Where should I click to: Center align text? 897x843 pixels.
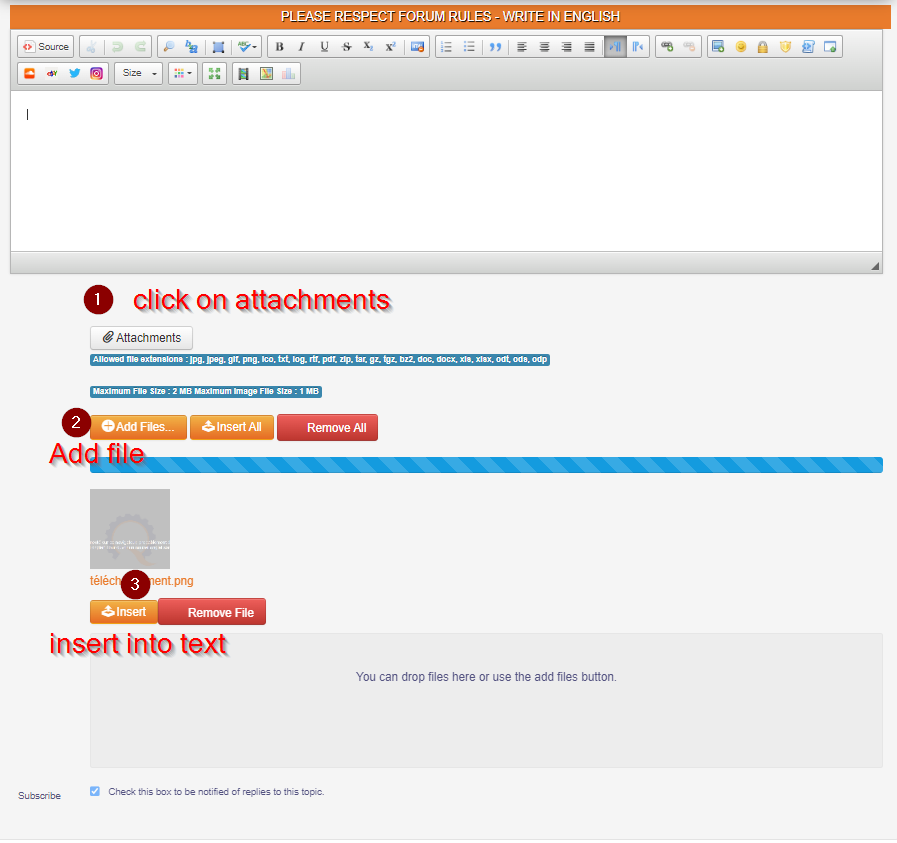[545, 47]
